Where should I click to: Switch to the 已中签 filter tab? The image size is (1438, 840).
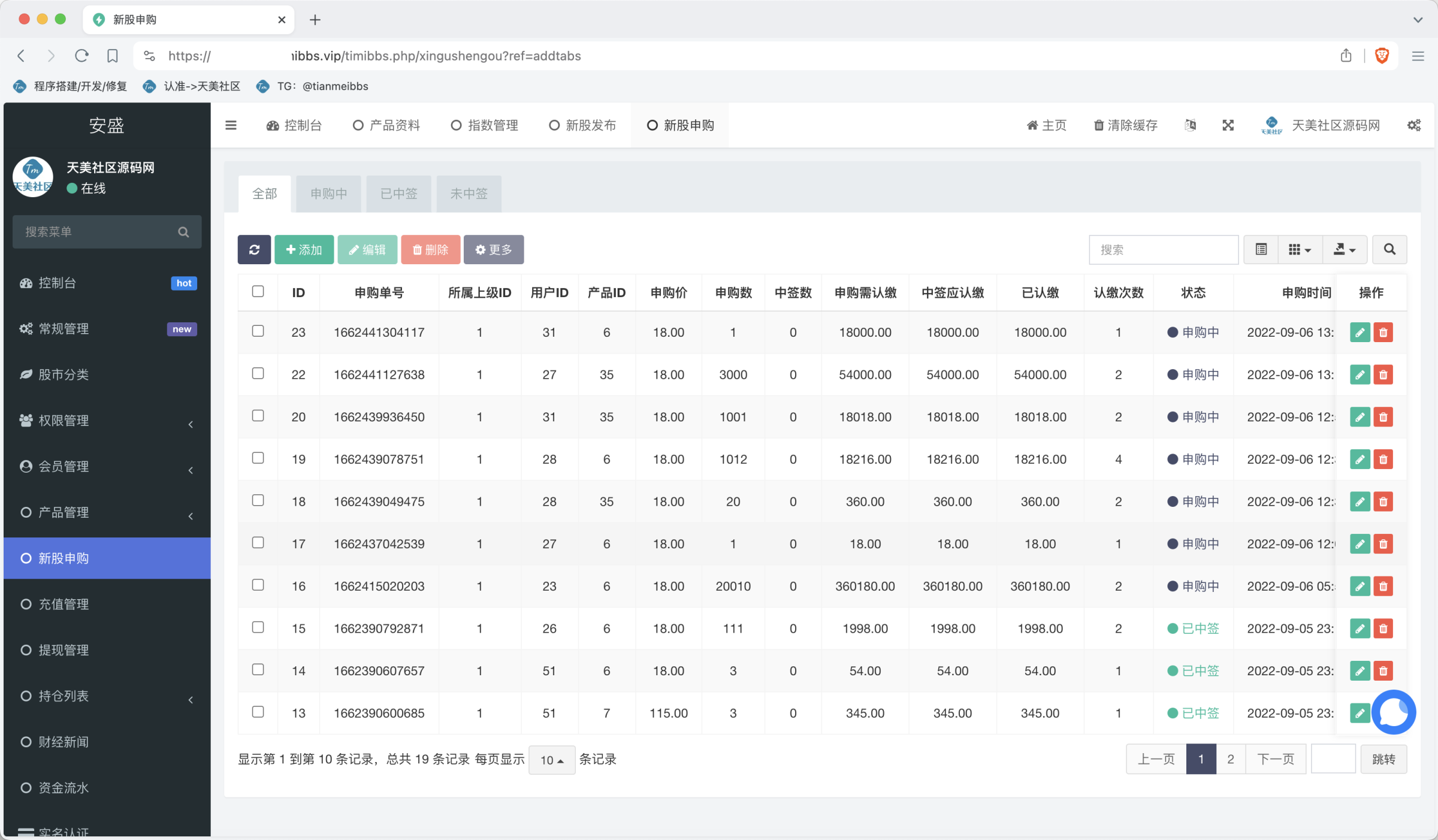(x=398, y=194)
